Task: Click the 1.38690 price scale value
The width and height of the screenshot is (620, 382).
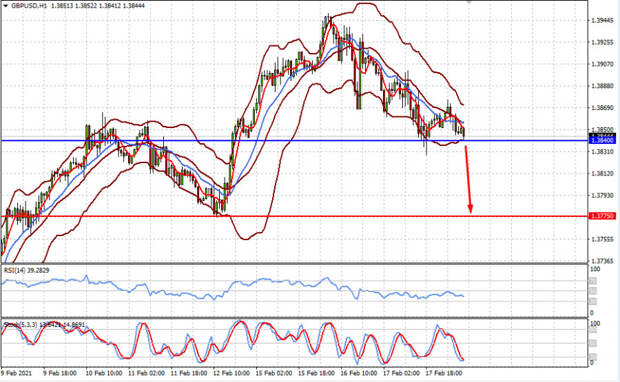Action: point(602,108)
